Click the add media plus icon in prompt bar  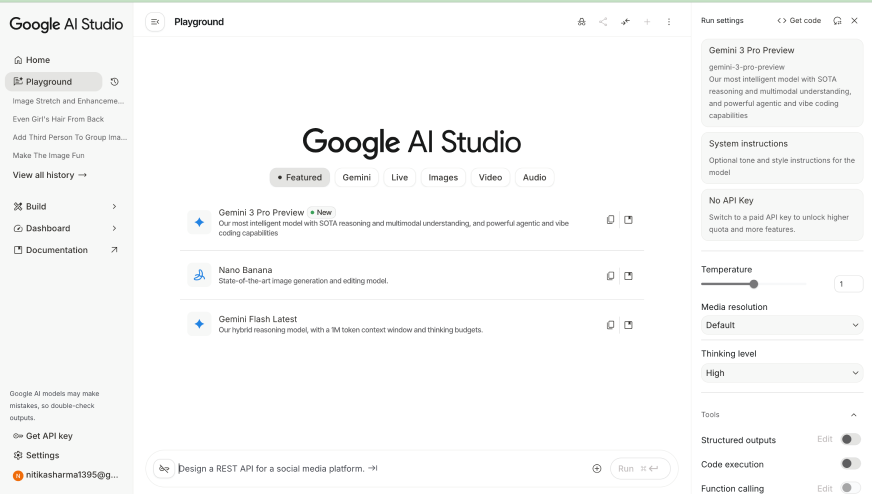click(597, 468)
